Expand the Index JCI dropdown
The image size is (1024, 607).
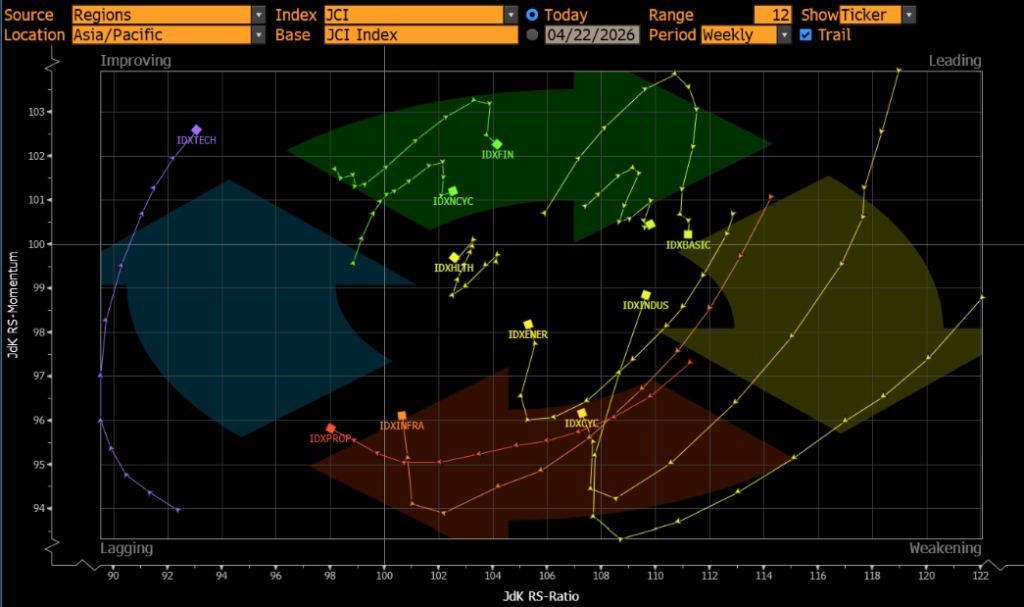tap(511, 15)
